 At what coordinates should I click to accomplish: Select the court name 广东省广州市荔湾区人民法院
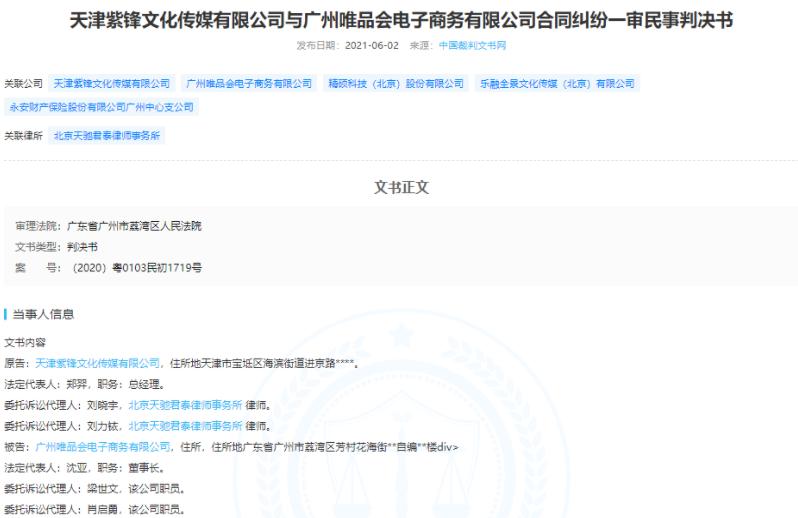pyautogui.click(x=134, y=226)
